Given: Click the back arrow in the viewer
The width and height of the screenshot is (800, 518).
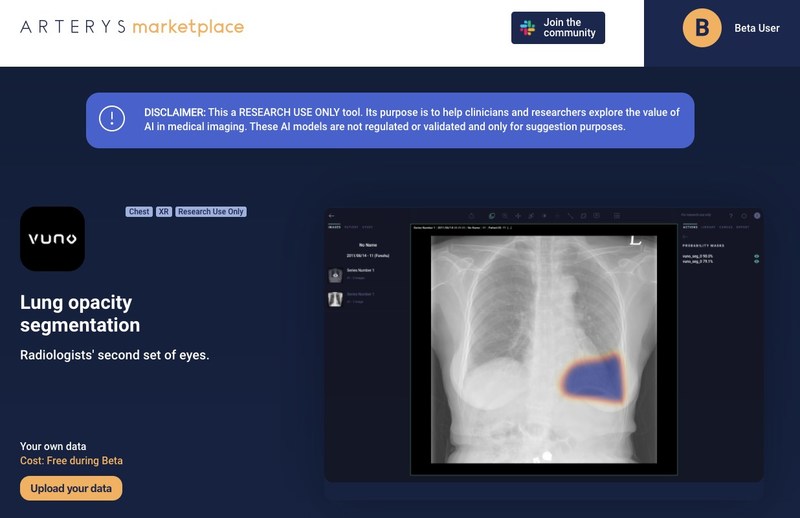Looking at the screenshot, I should 332,215.
